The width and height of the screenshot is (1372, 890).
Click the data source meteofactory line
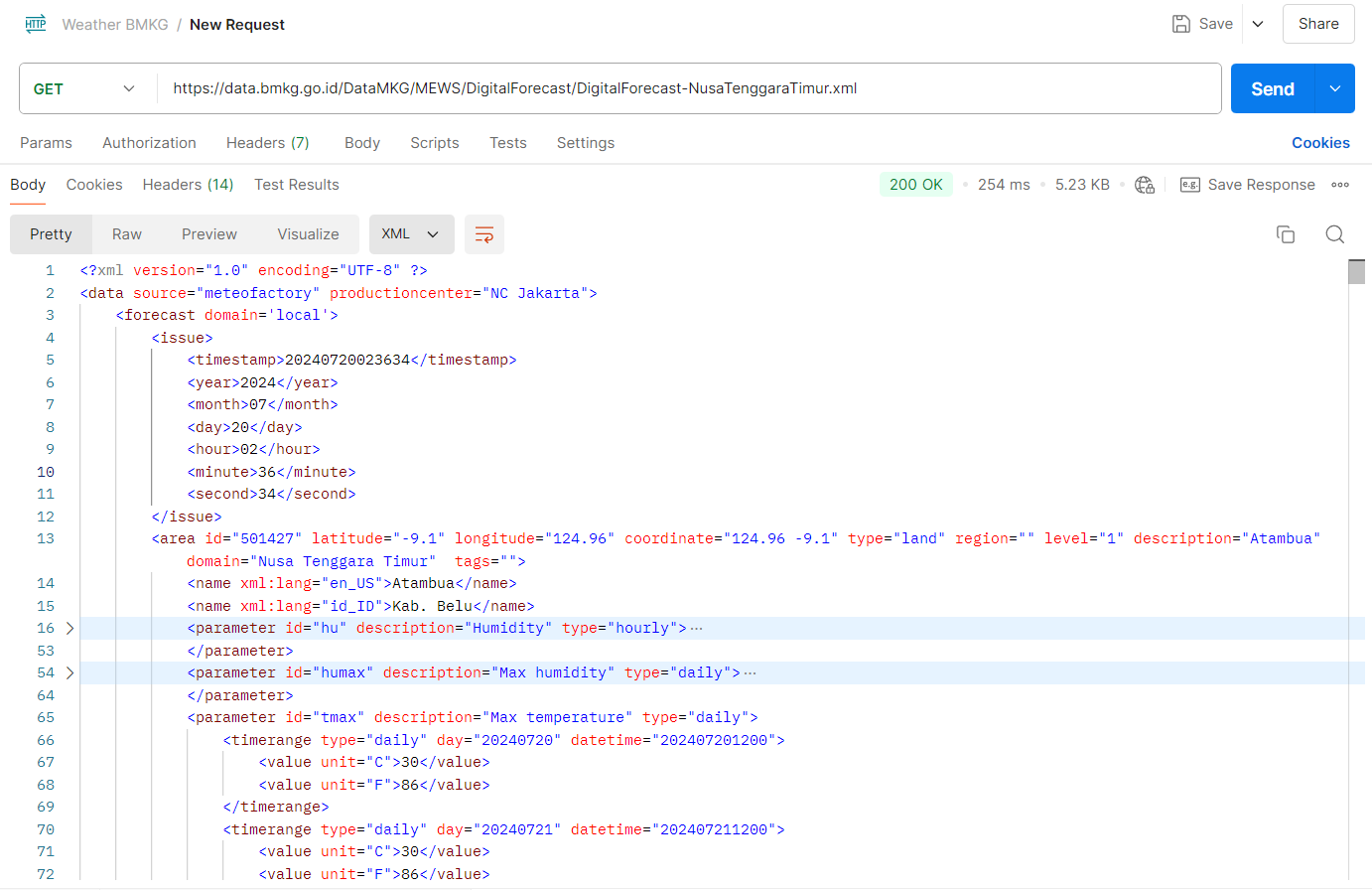[339, 293]
